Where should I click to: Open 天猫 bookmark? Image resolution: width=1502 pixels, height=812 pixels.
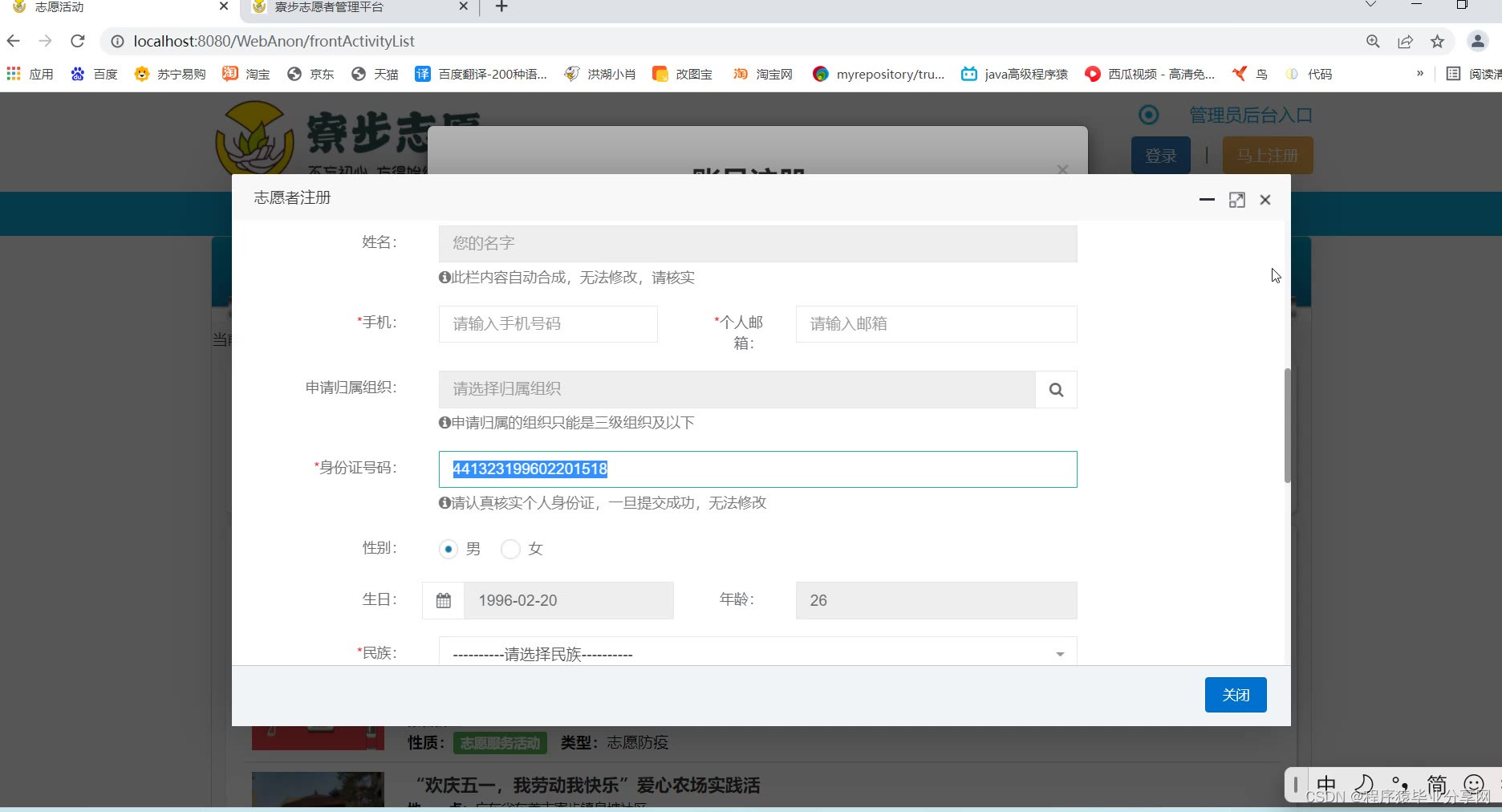(375, 74)
